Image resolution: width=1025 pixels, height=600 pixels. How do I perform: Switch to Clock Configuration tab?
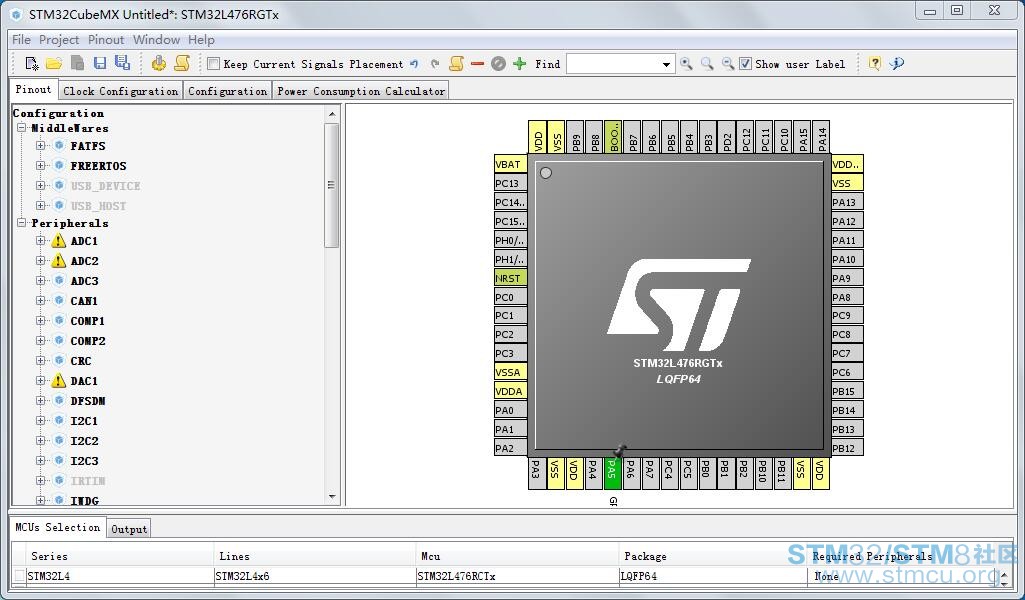tap(120, 91)
